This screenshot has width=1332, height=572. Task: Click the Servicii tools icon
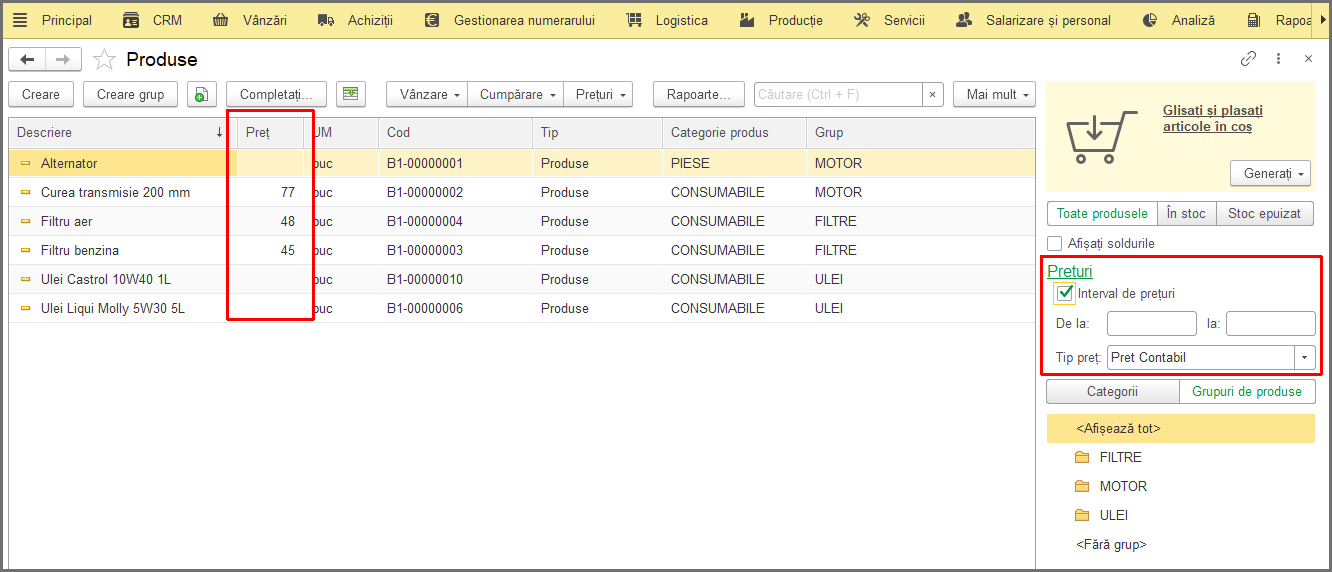[x=862, y=20]
